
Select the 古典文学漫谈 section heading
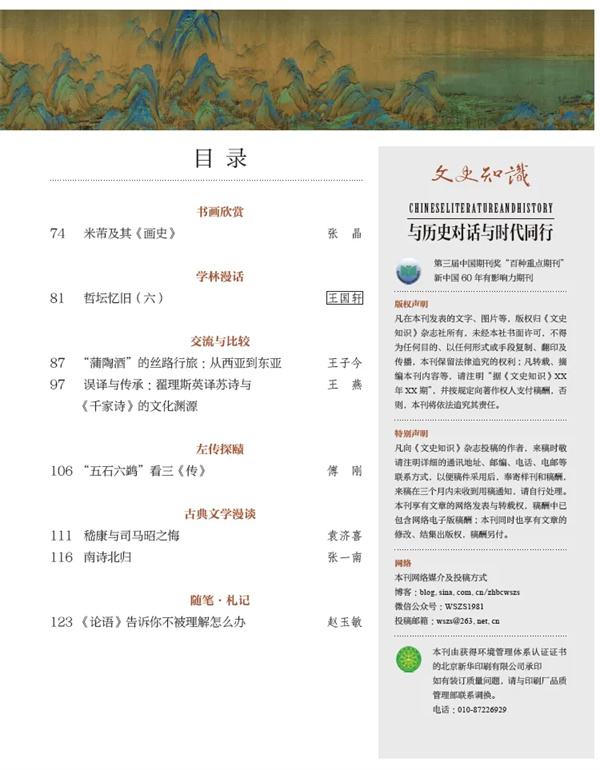220,514
